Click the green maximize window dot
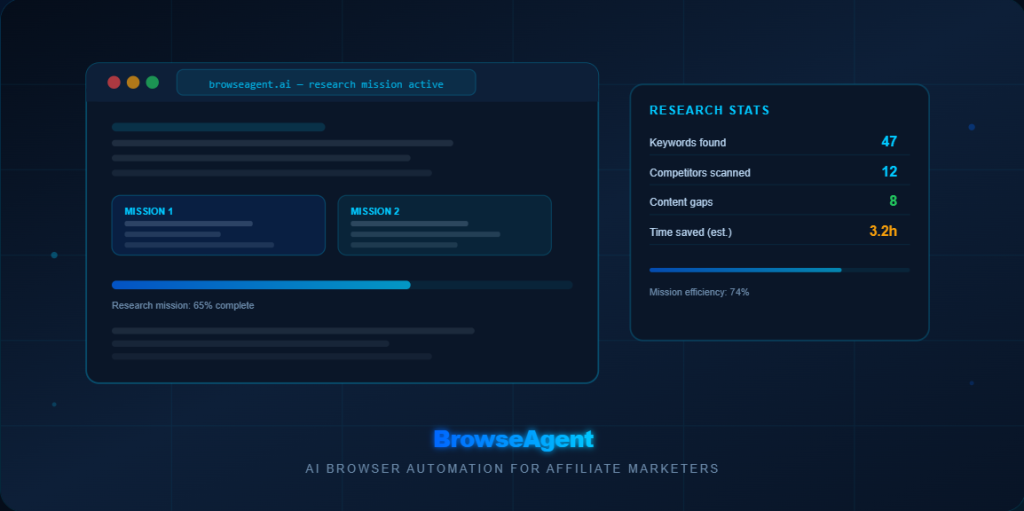 tap(152, 82)
